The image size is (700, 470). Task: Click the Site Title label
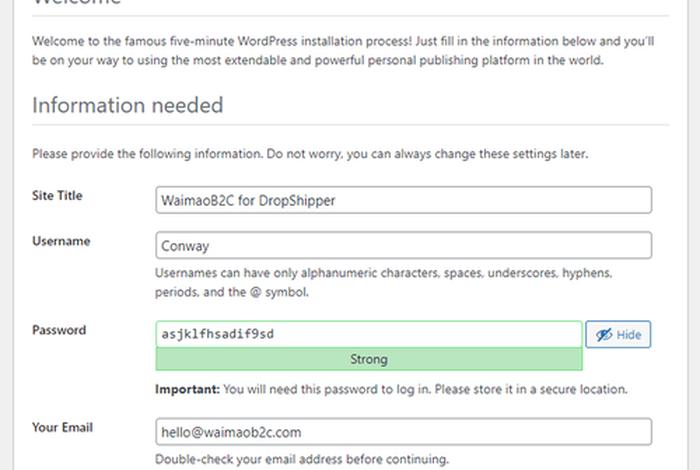click(x=57, y=195)
